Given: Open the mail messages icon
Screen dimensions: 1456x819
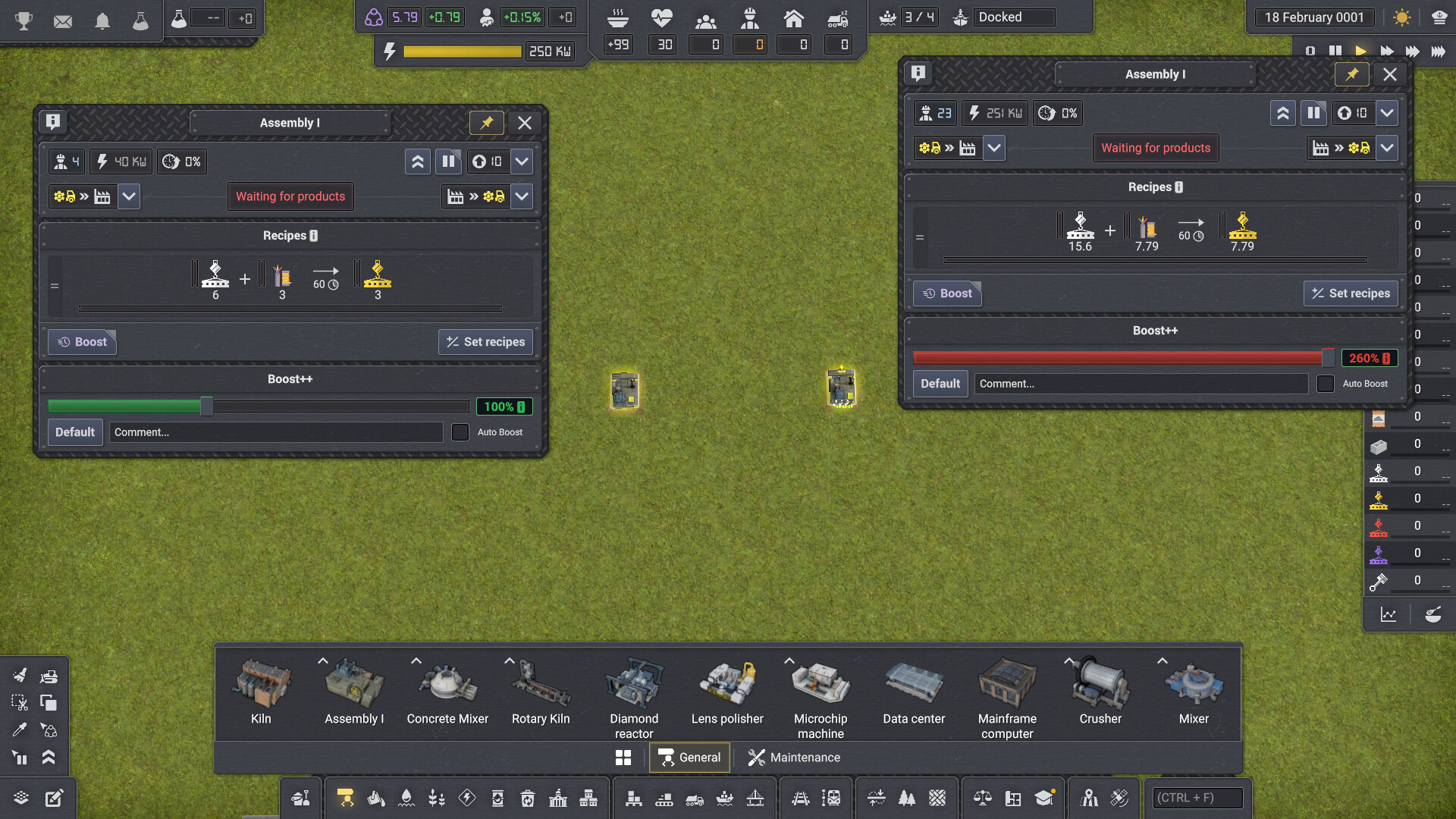Looking at the screenshot, I should (x=63, y=20).
